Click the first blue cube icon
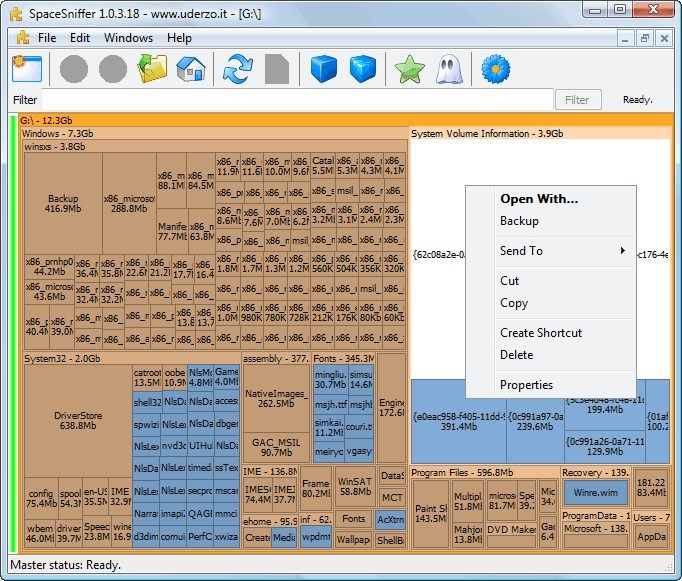Image resolution: width=682 pixels, height=581 pixels. [324, 69]
